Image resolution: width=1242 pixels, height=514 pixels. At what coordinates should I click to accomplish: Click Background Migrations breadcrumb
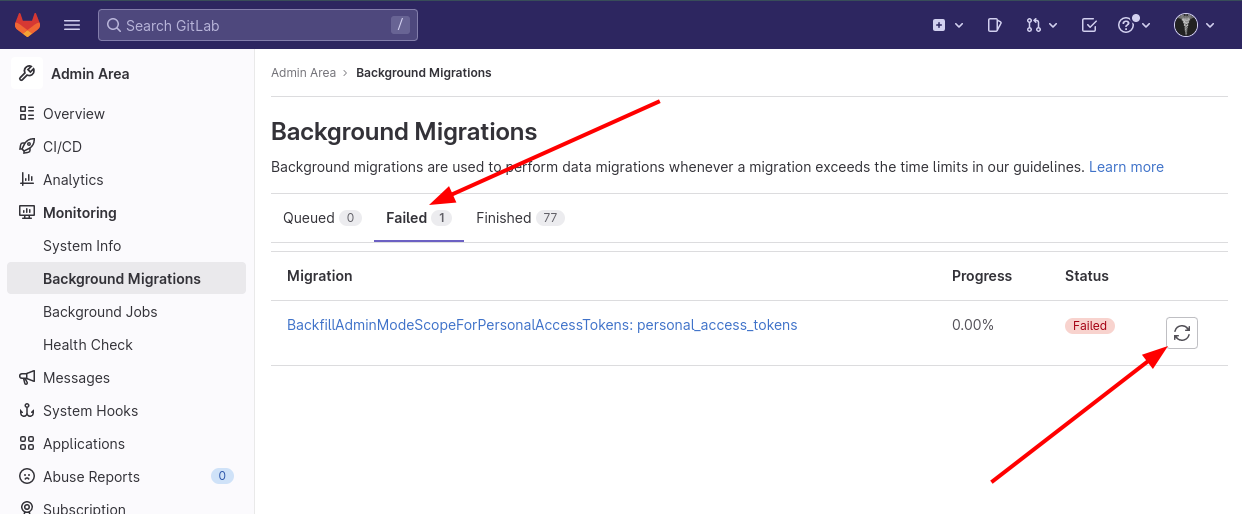click(424, 73)
